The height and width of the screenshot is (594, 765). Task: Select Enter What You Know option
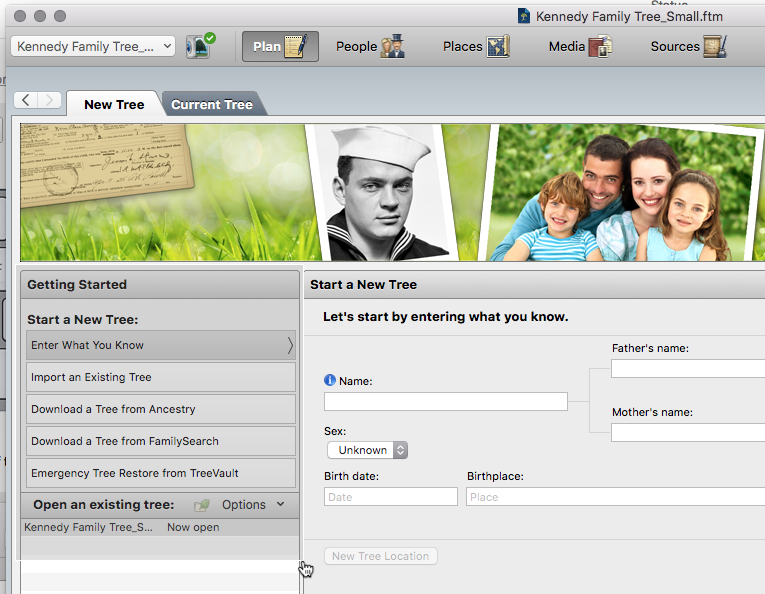pyautogui.click(x=161, y=345)
